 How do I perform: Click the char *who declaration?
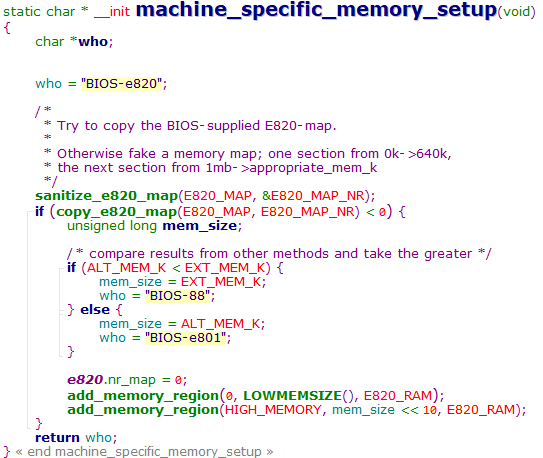(74, 42)
